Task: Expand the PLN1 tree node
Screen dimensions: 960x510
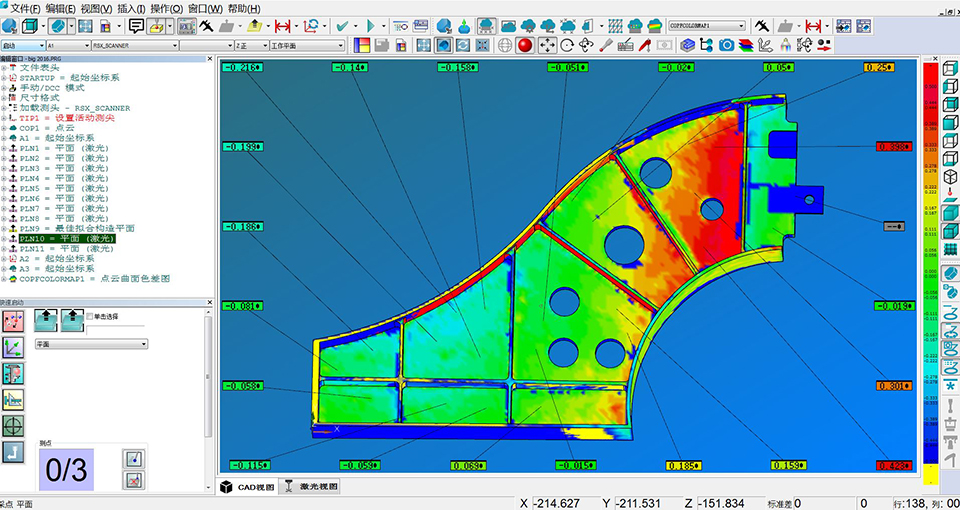Action: coord(4,148)
